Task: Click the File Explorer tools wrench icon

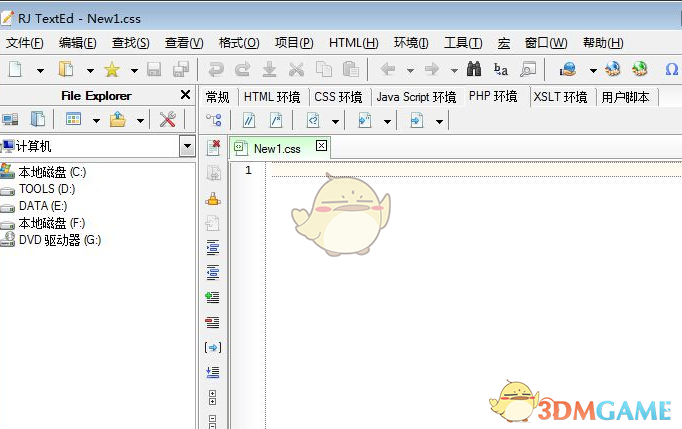Action: tap(167, 119)
